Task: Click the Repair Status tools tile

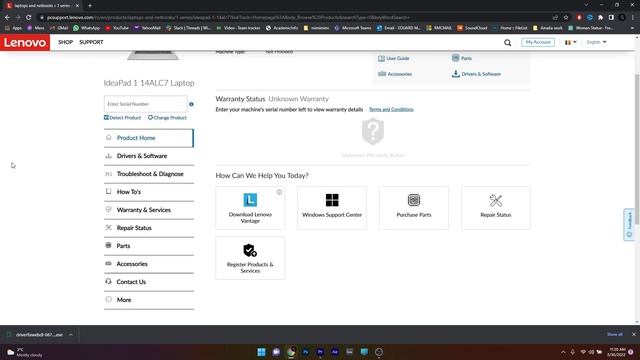Action: pos(496,208)
